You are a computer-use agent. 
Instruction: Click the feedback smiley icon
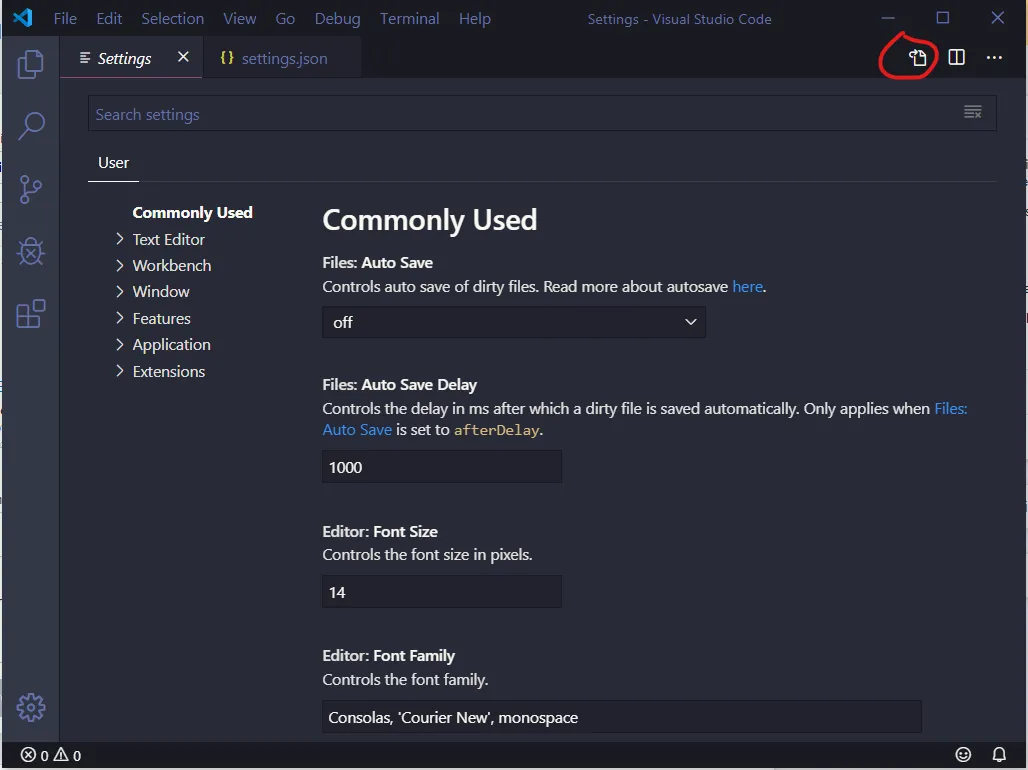(963, 754)
